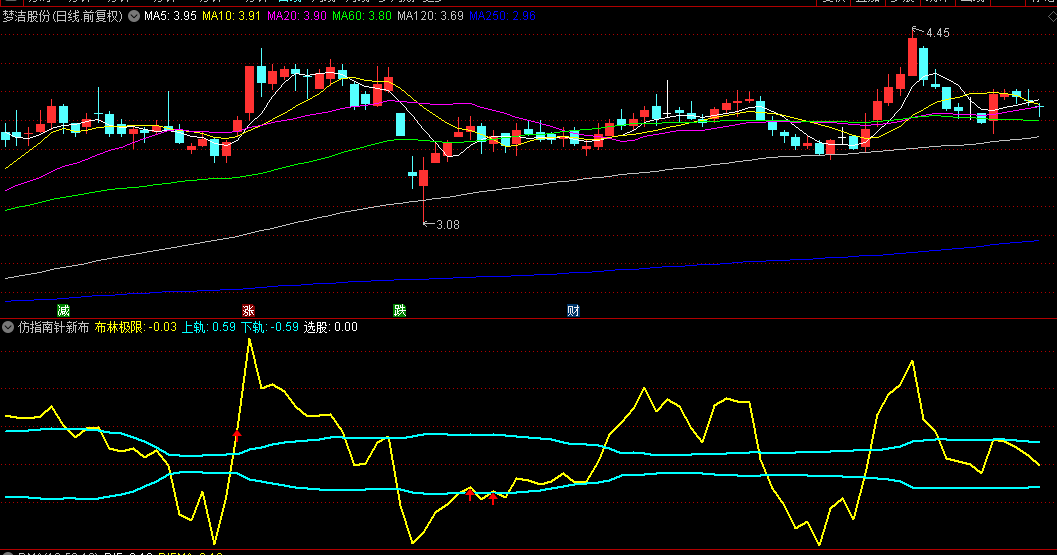The image size is (1057, 555).
Task: Select the MA5: 3.95 label
Action: [171, 16]
